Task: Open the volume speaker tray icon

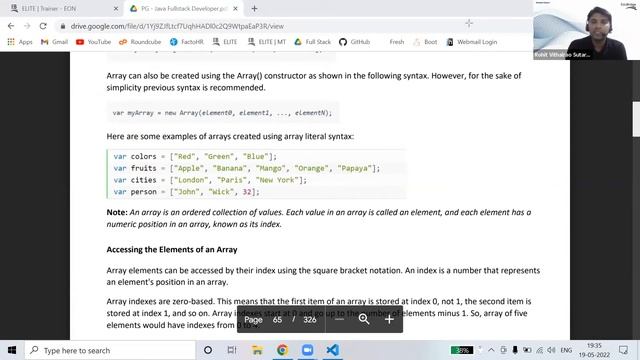Action: pos(551,350)
